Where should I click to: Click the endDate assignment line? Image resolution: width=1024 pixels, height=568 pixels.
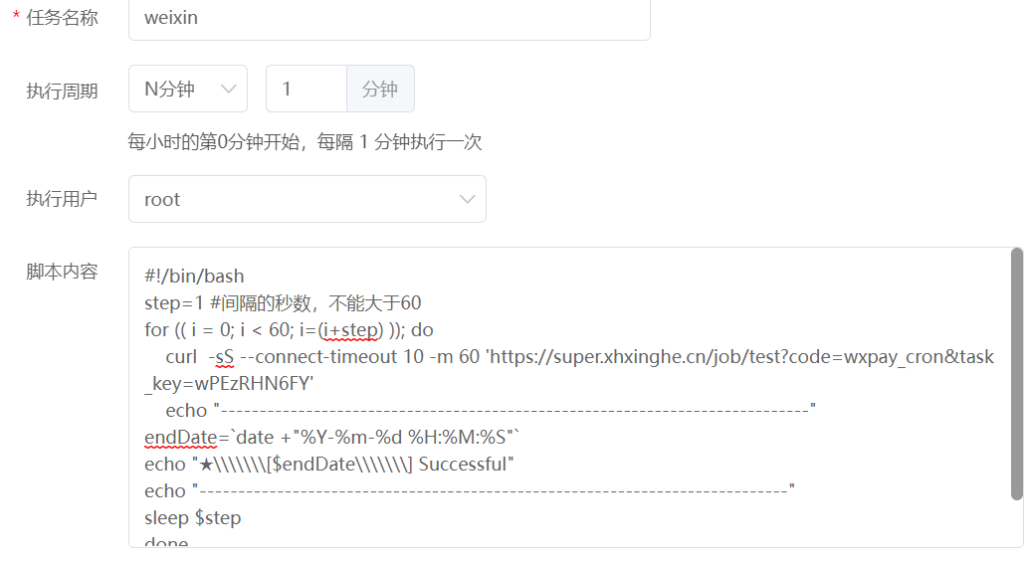[332, 437]
